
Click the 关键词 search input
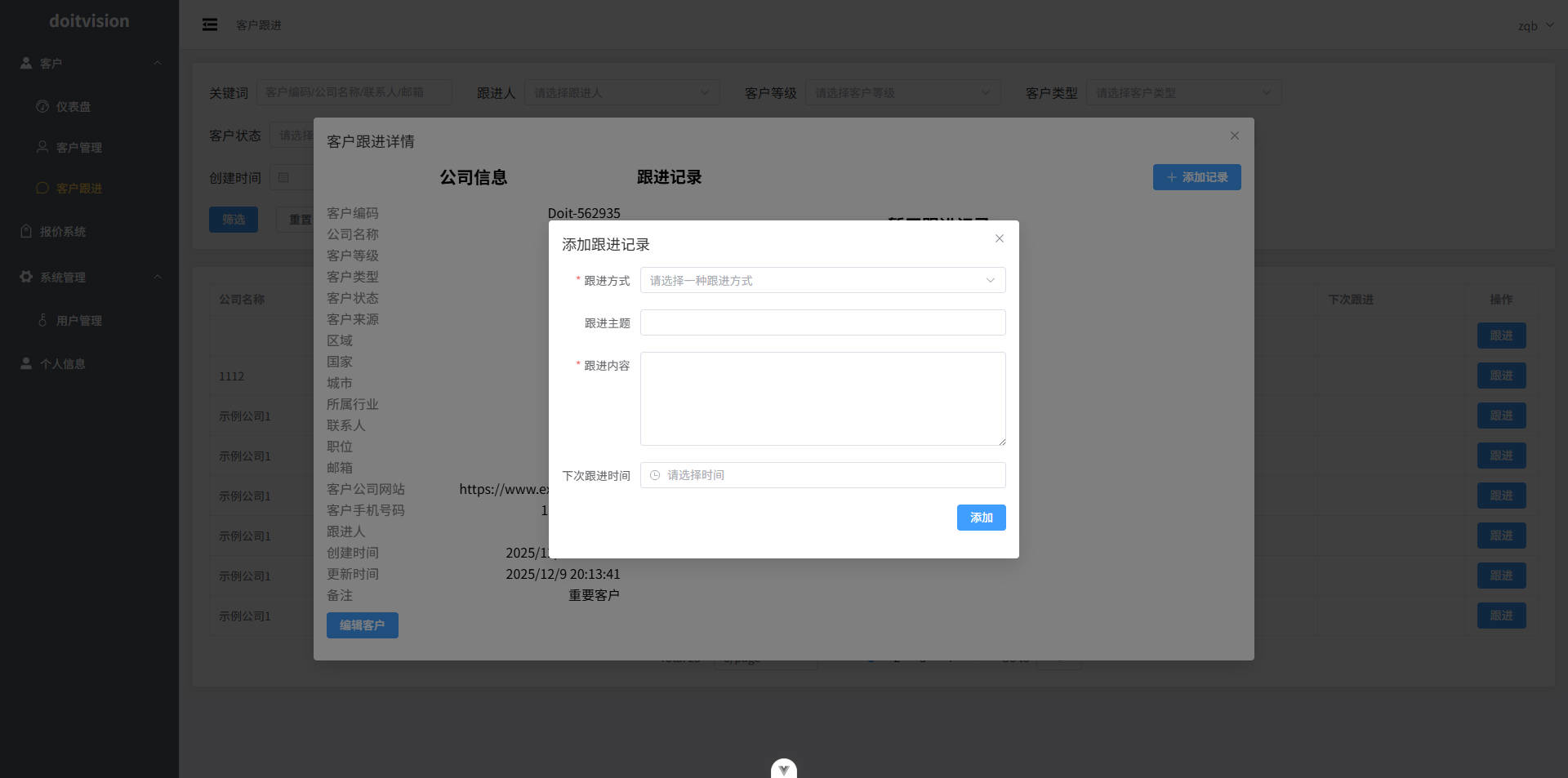(354, 93)
